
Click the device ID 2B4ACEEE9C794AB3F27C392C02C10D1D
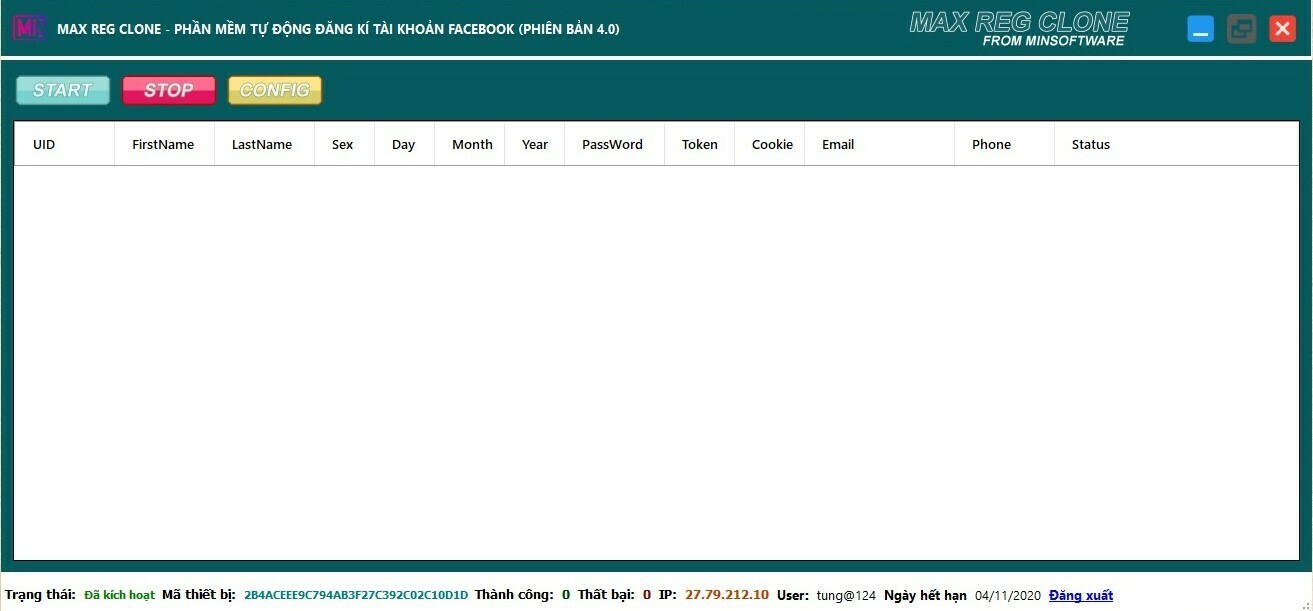coord(356,595)
